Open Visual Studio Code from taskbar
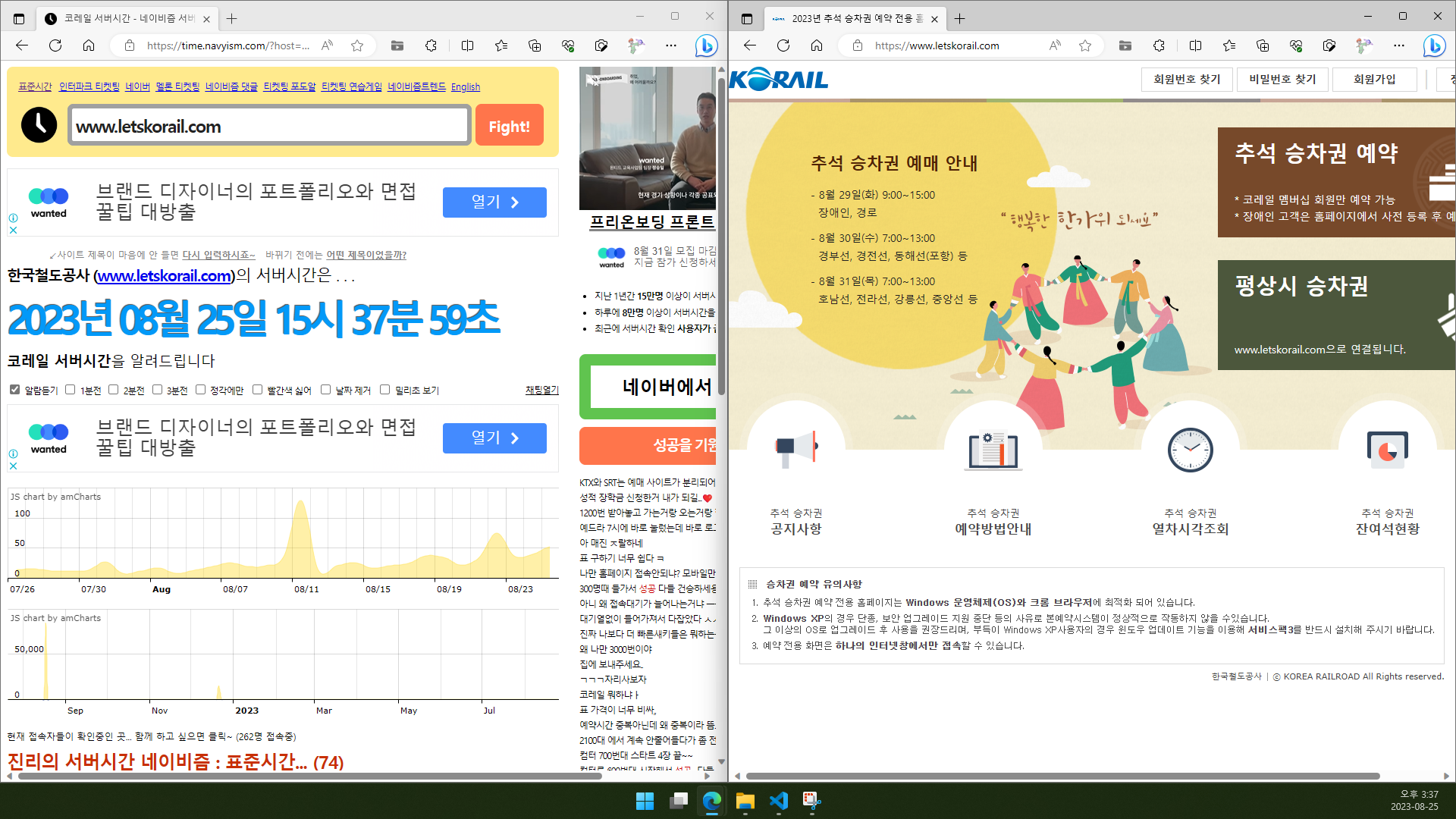Image resolution: width=1456 pixels, height=819 pixels. tap(779, 801)
